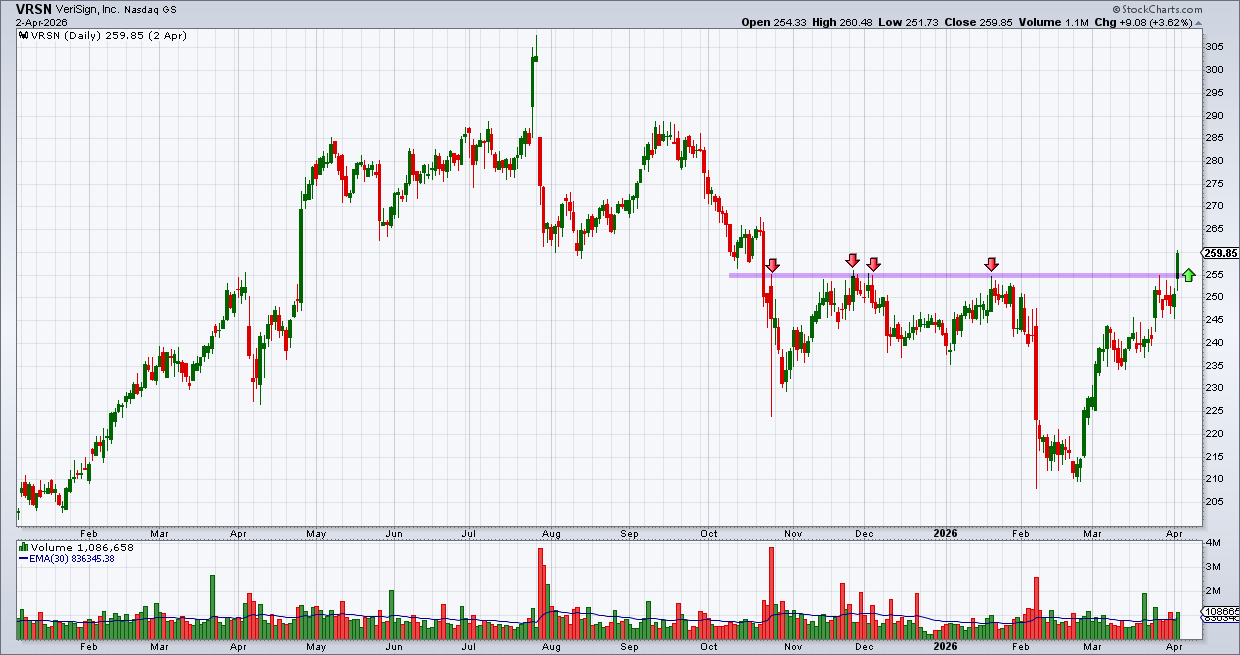Click candlestick legend icon beside VRSN (Daily)

tap(25, 35)
